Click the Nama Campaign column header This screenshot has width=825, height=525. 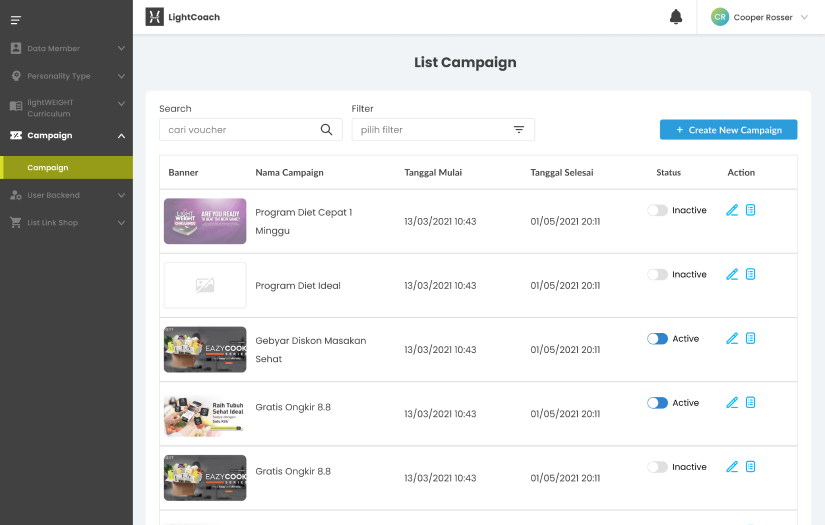pyautogui.click(x=289, y=173)
